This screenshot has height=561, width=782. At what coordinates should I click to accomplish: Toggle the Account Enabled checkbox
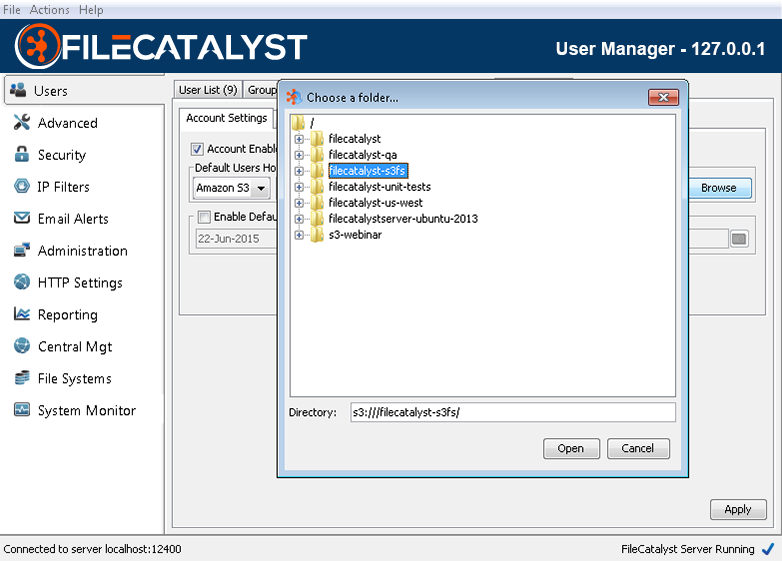[197, 149]
